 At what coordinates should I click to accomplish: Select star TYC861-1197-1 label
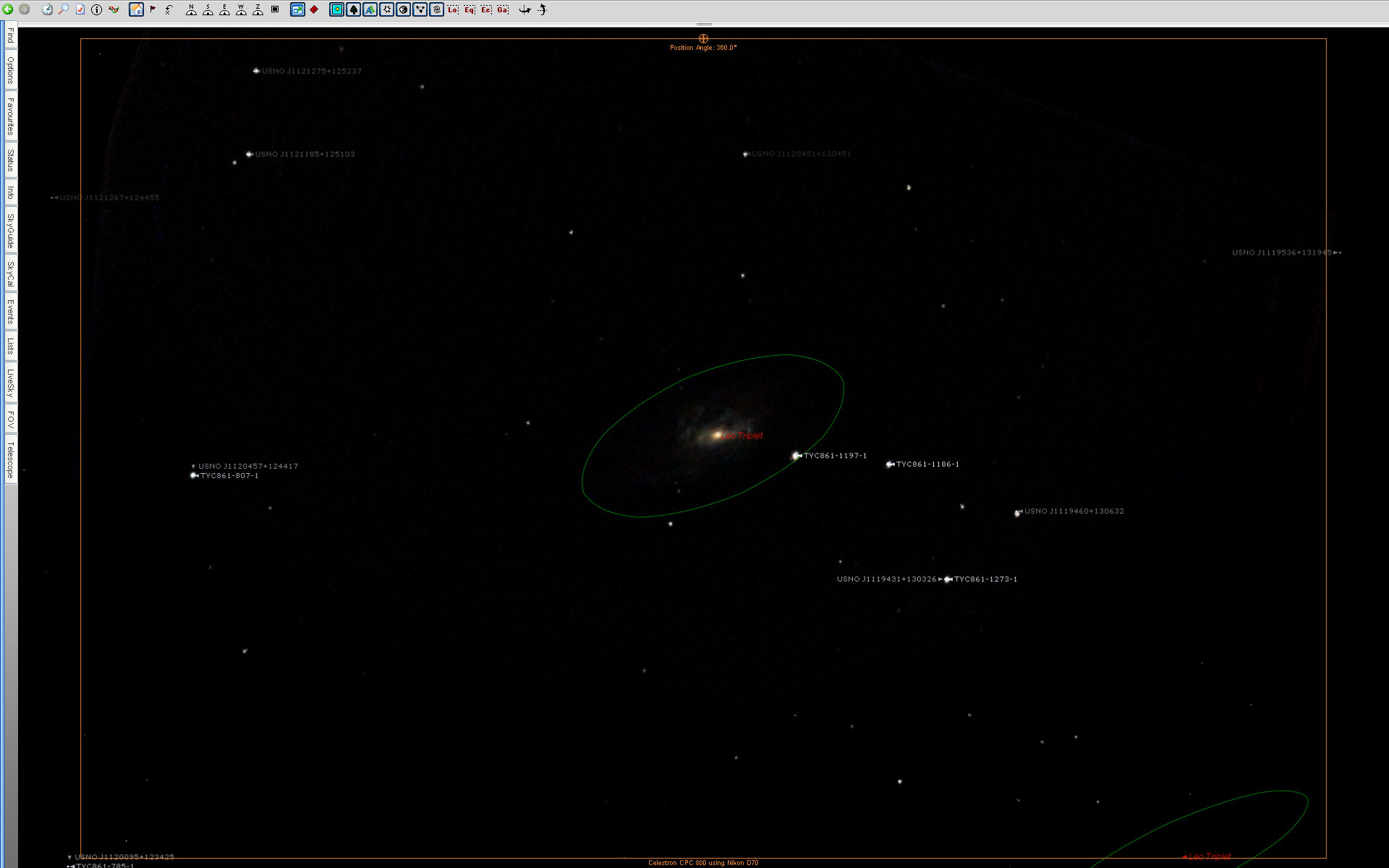click(x=835, y=456)
